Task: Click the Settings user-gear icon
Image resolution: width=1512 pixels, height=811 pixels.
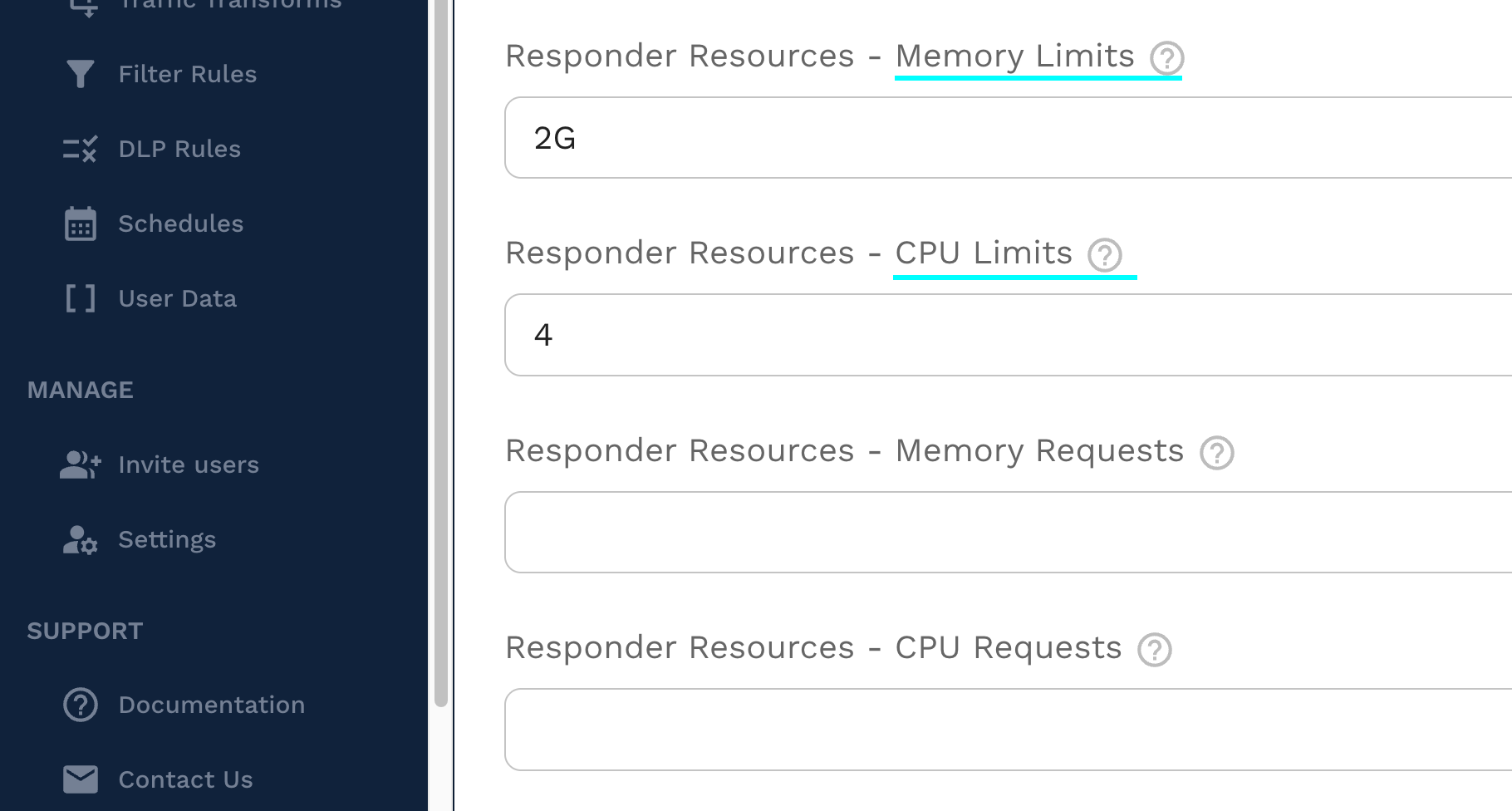Action: coord(81,539)
